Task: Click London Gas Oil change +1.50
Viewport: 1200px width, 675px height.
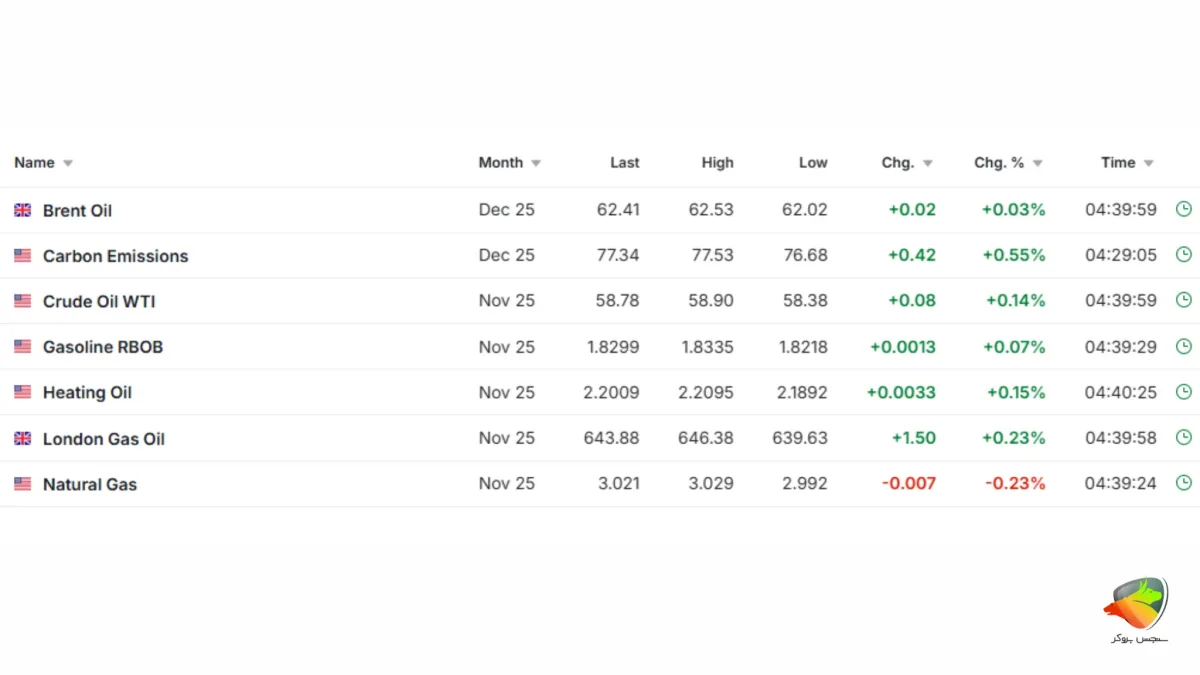Action: (914, 438)
